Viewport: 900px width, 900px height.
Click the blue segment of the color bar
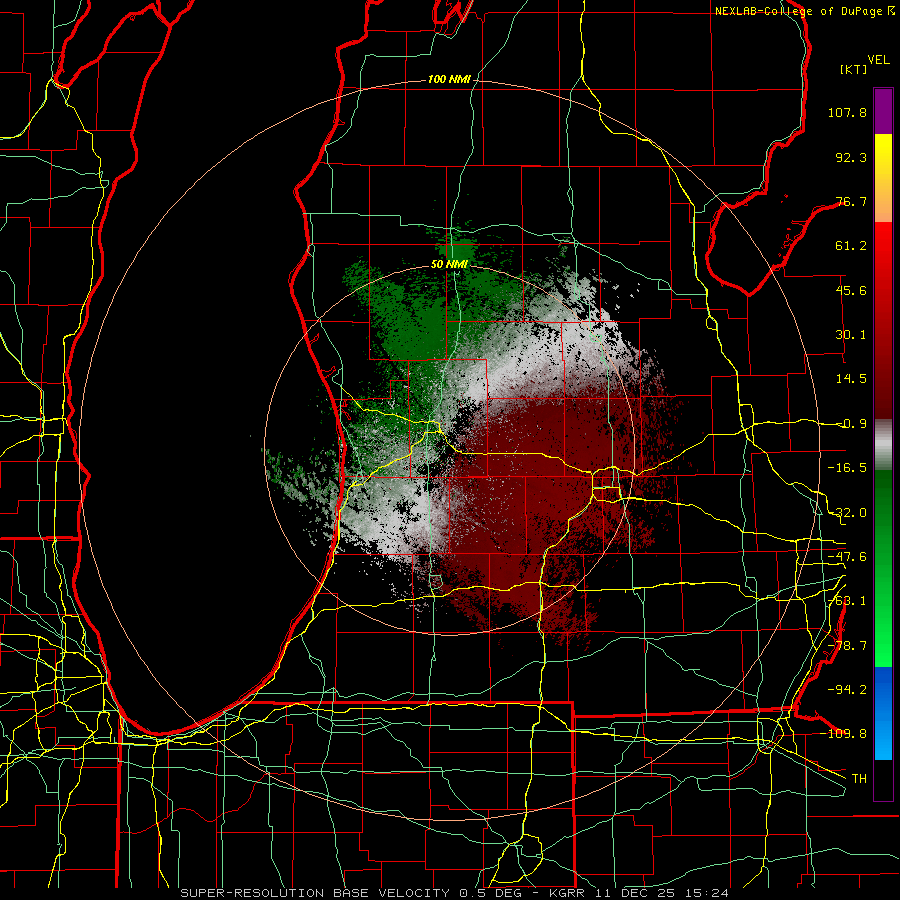pyautogui.click(x=883, y=713)
